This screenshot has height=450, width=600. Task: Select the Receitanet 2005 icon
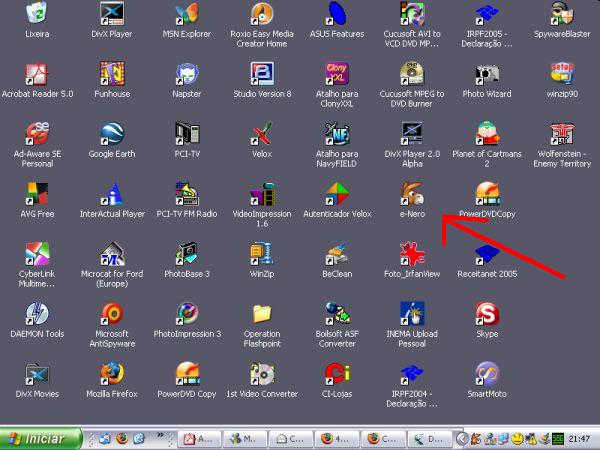point(487,253)
